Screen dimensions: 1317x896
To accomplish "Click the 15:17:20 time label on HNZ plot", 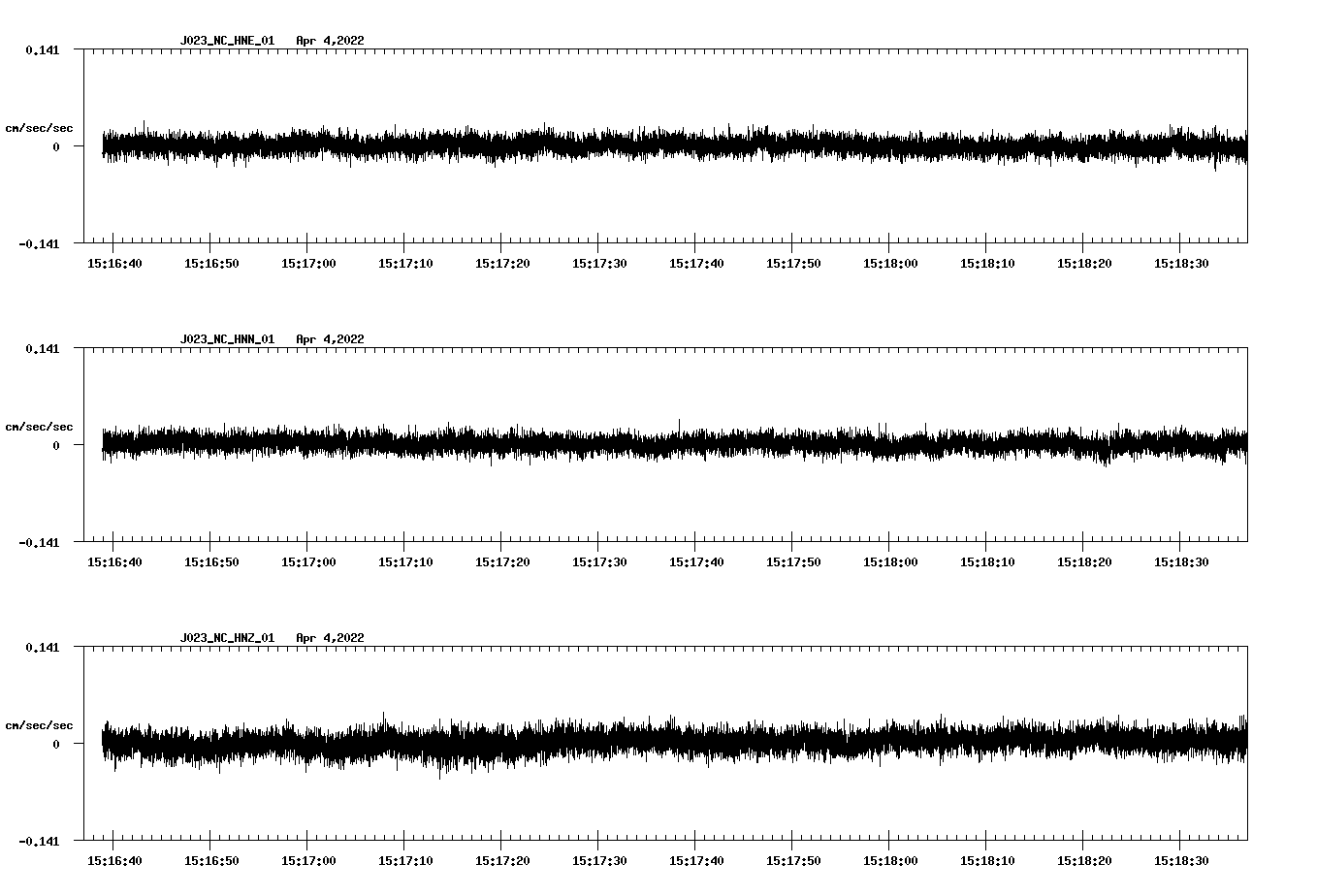I will 502,861.
